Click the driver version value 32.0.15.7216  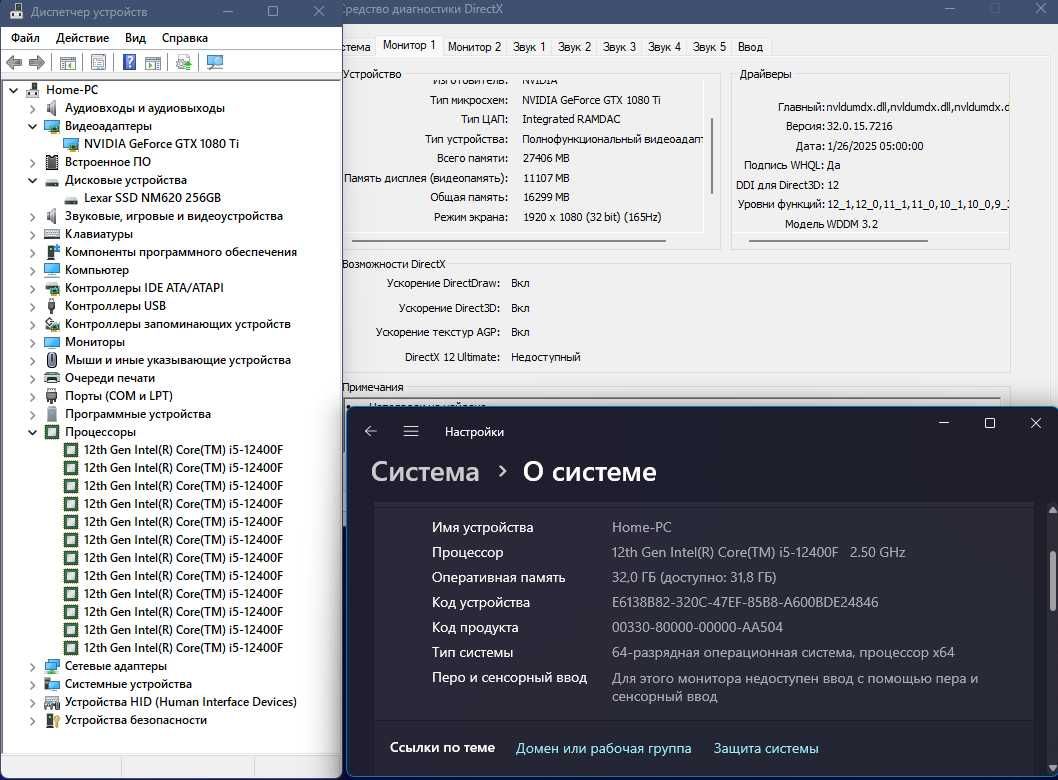860,126
